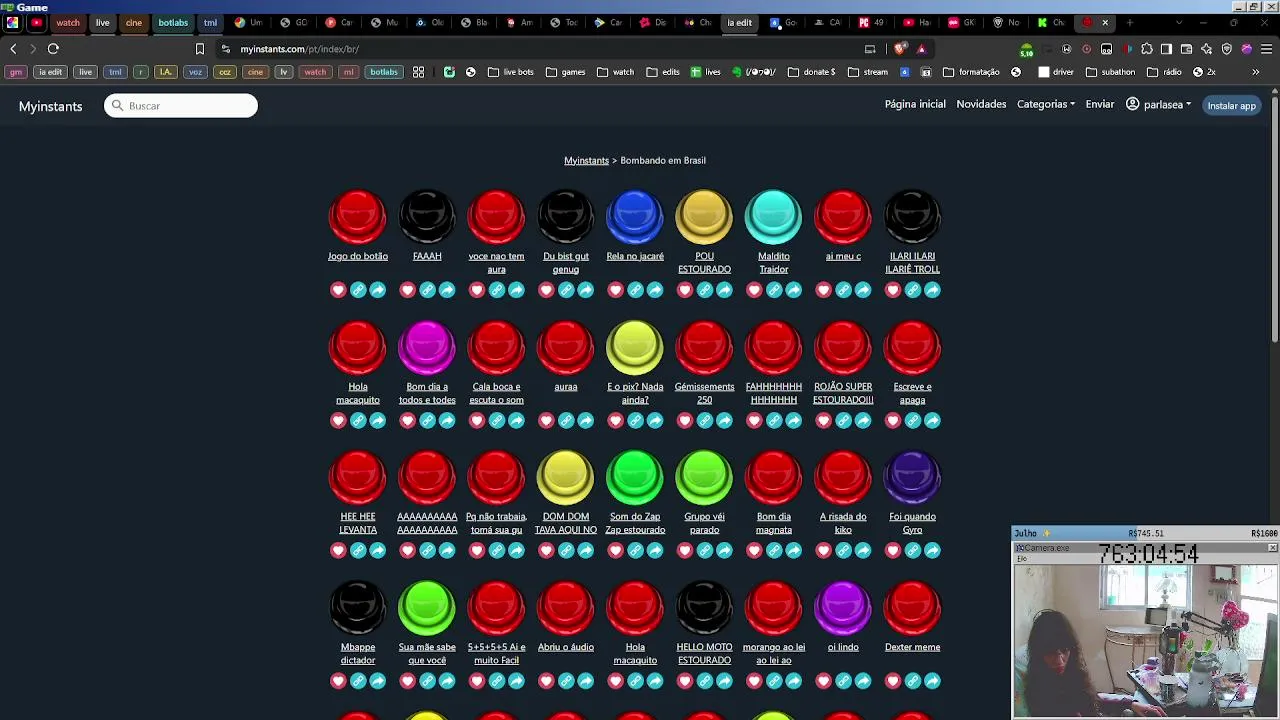Share the Abriu o áudio sound

point(586,681)
